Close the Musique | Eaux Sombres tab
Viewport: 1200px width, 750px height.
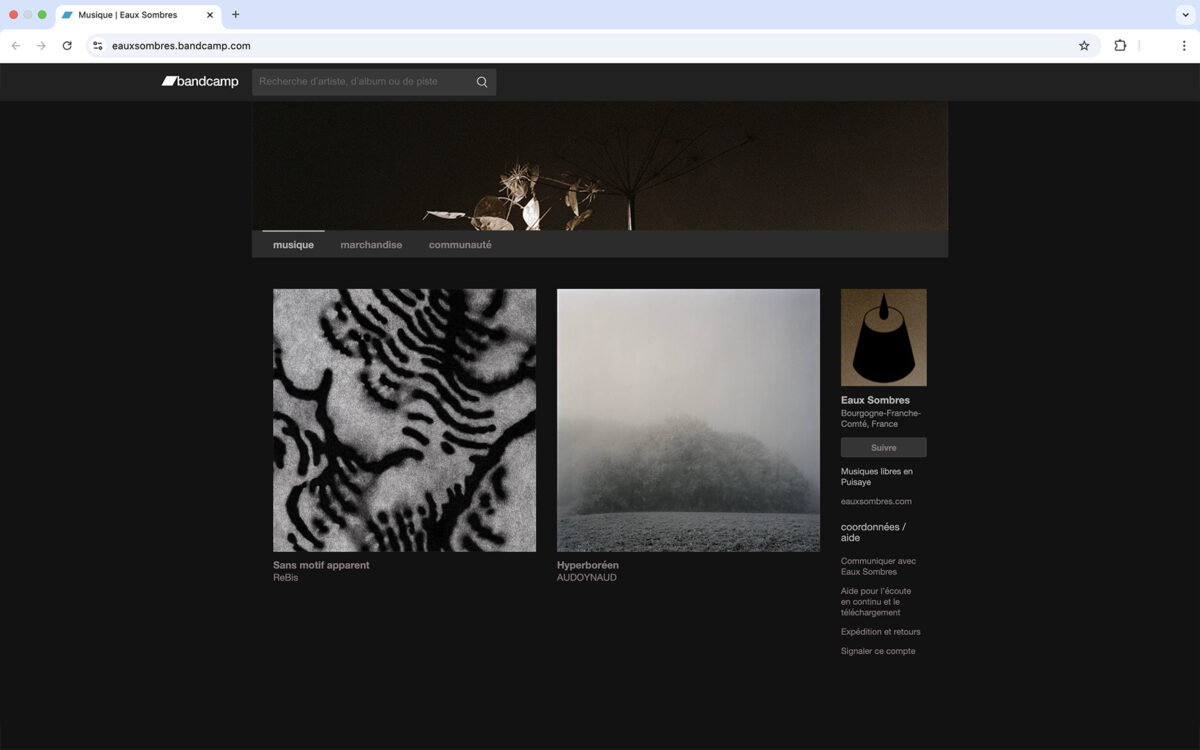[210, 15]
